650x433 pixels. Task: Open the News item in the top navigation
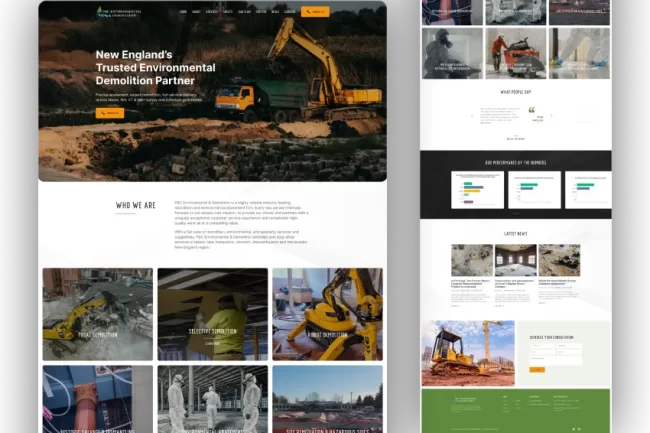coord(275,12)
